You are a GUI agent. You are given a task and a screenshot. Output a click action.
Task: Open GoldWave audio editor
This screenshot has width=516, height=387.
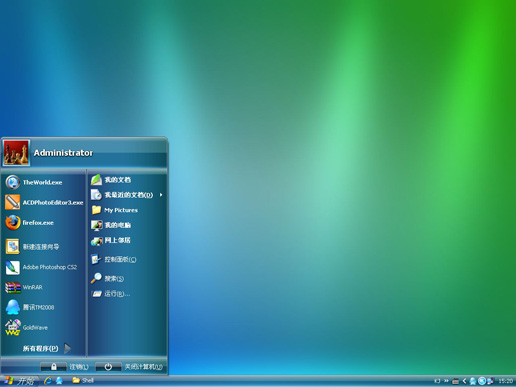coord(43,327)
